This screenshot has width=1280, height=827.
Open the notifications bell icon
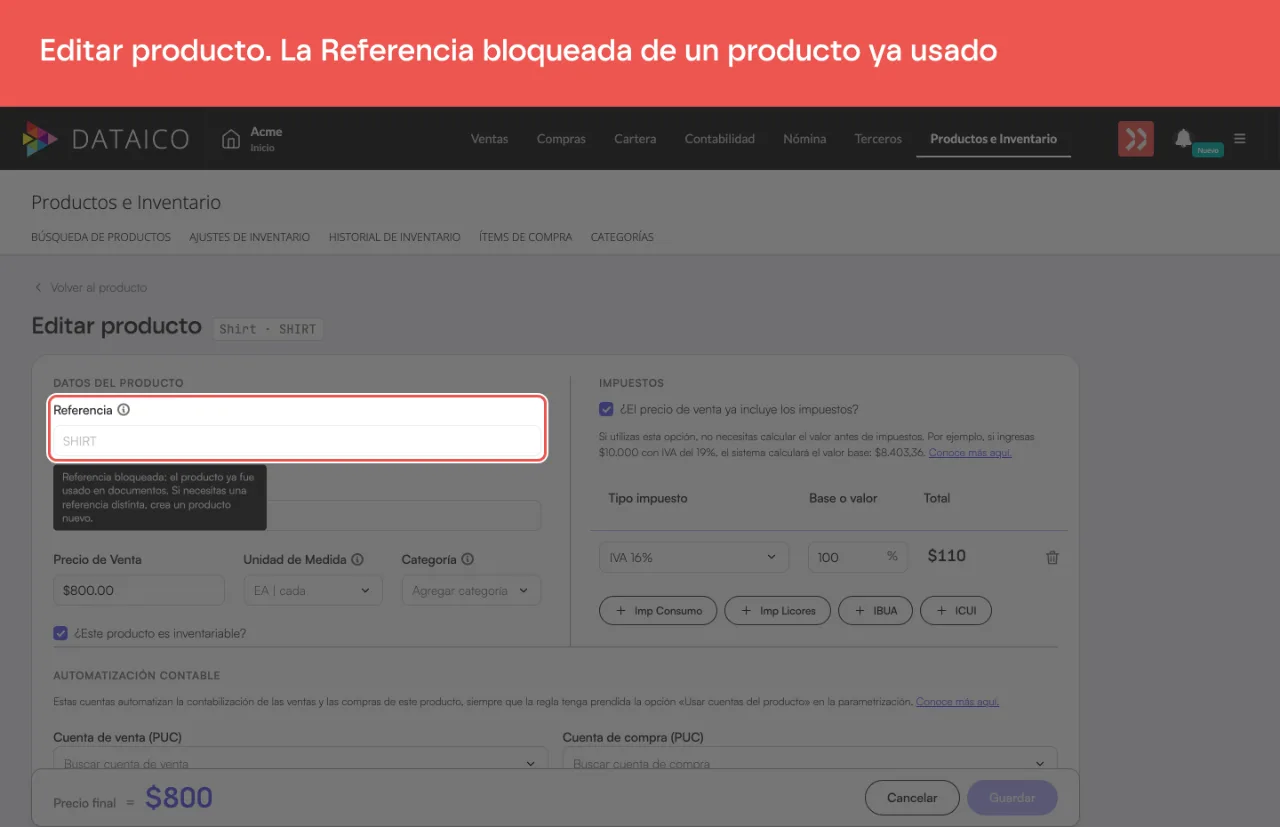pos(1183,138)
